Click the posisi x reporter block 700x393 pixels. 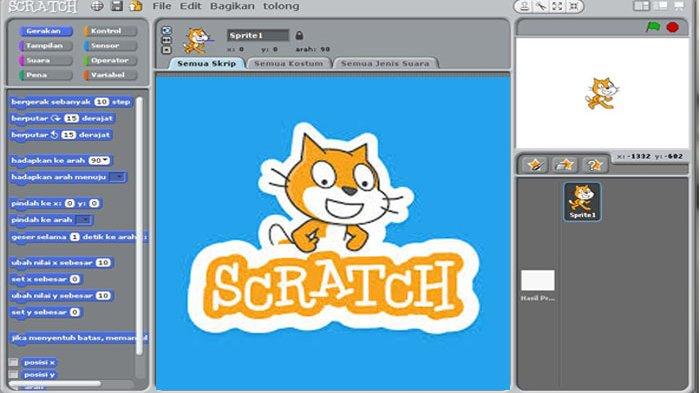click(x=39, y=362)
